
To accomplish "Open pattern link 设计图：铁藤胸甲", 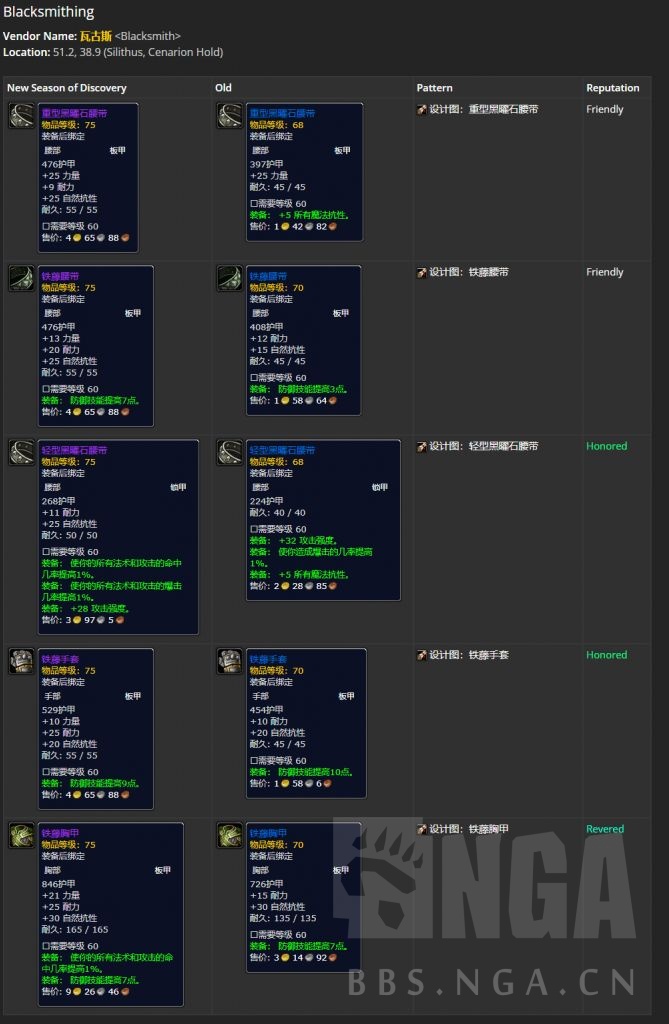I will pyautogui.click(x=469, y=829).
